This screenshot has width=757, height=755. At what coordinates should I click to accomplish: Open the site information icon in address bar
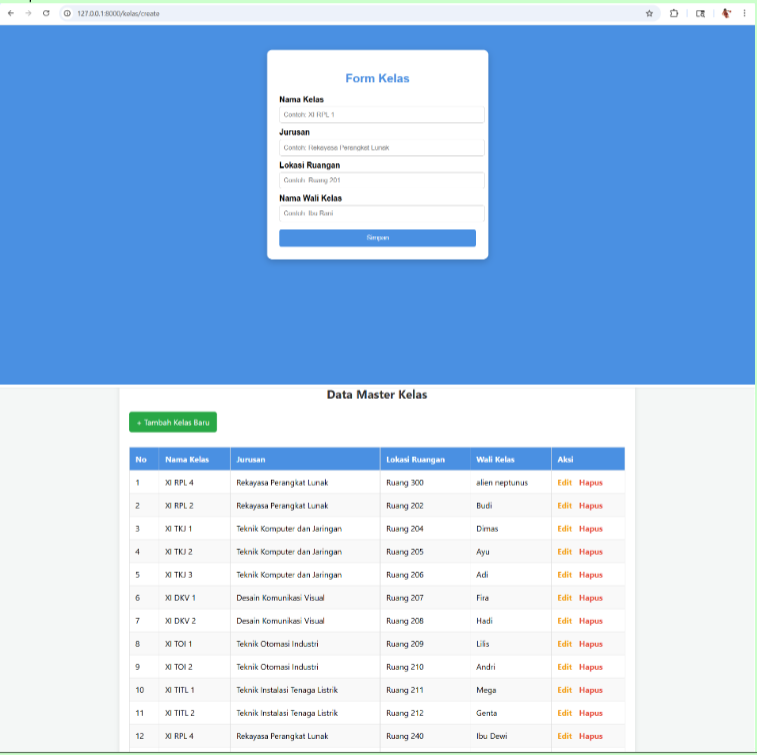(67, 14)
